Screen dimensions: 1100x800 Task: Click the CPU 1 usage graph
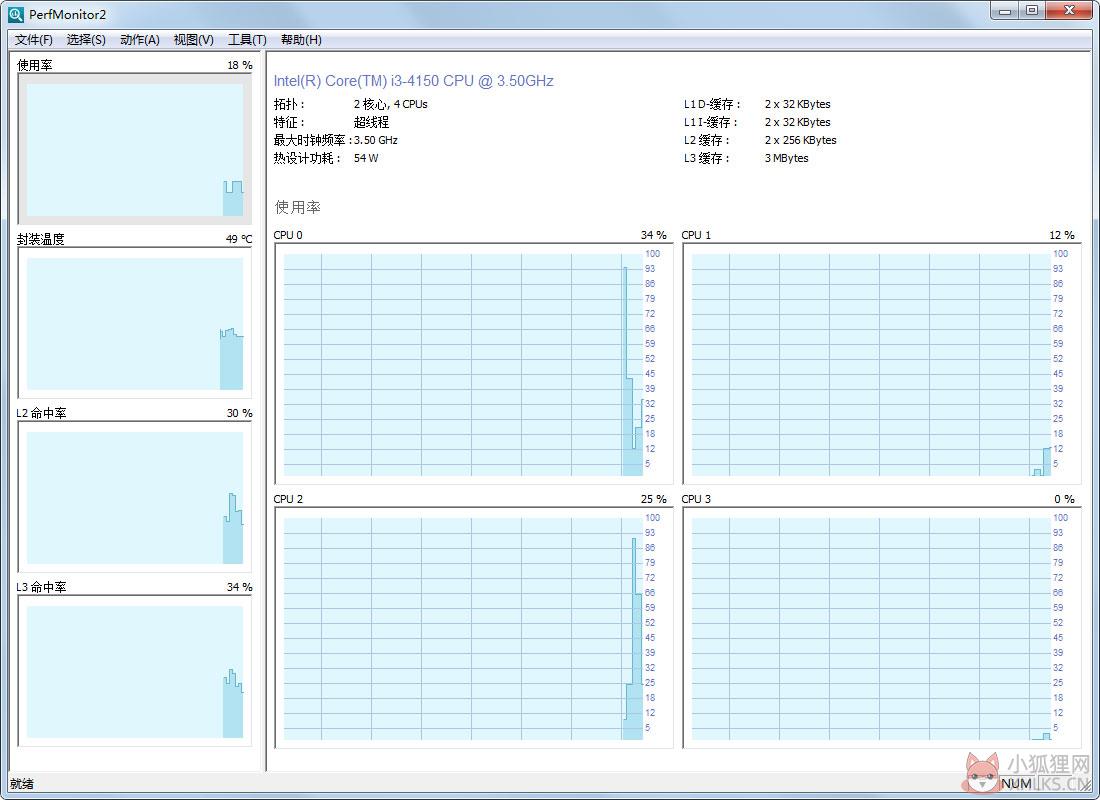(x=882, y=364)
